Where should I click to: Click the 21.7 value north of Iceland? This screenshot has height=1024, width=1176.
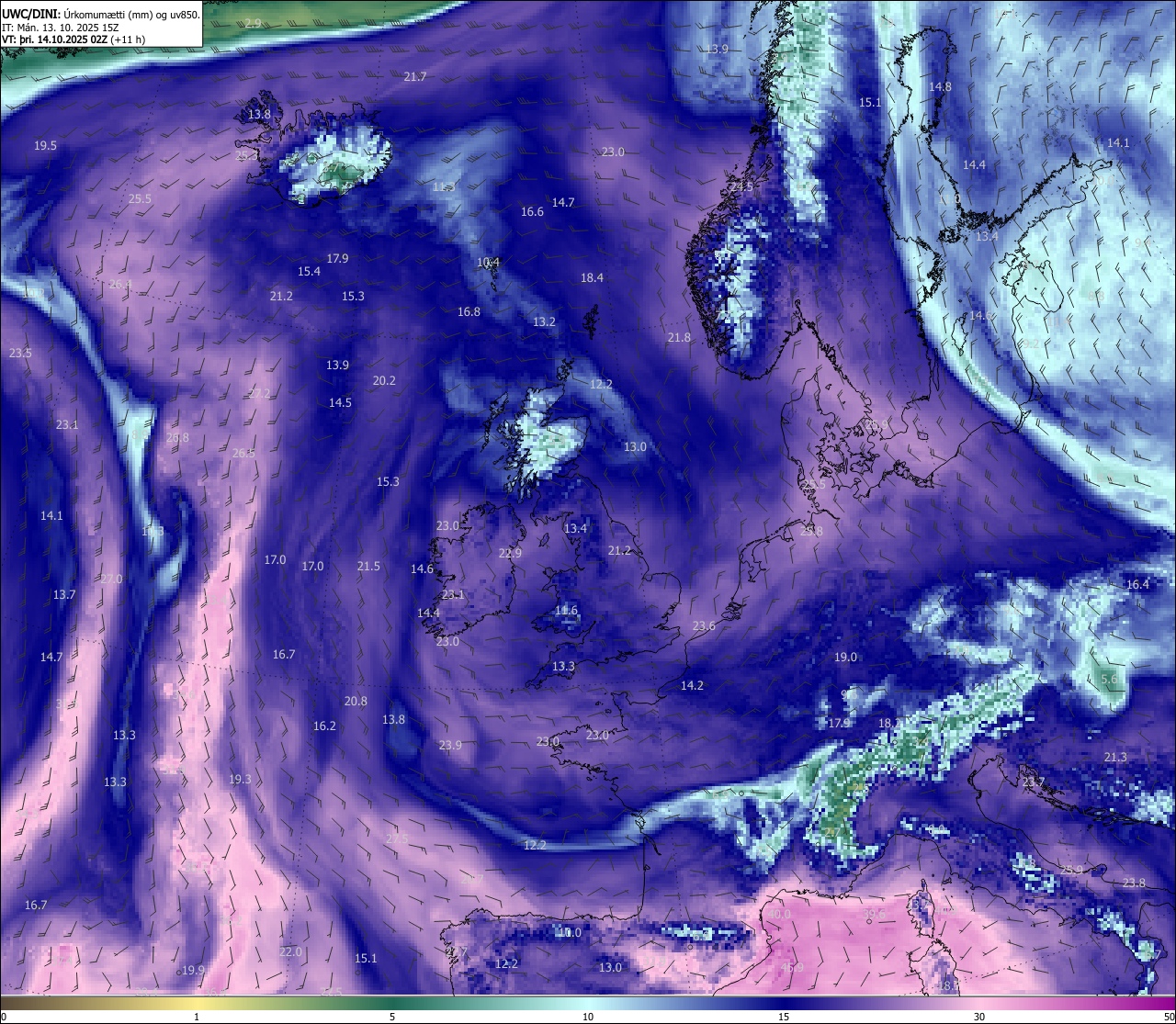[x=415, y=76]
